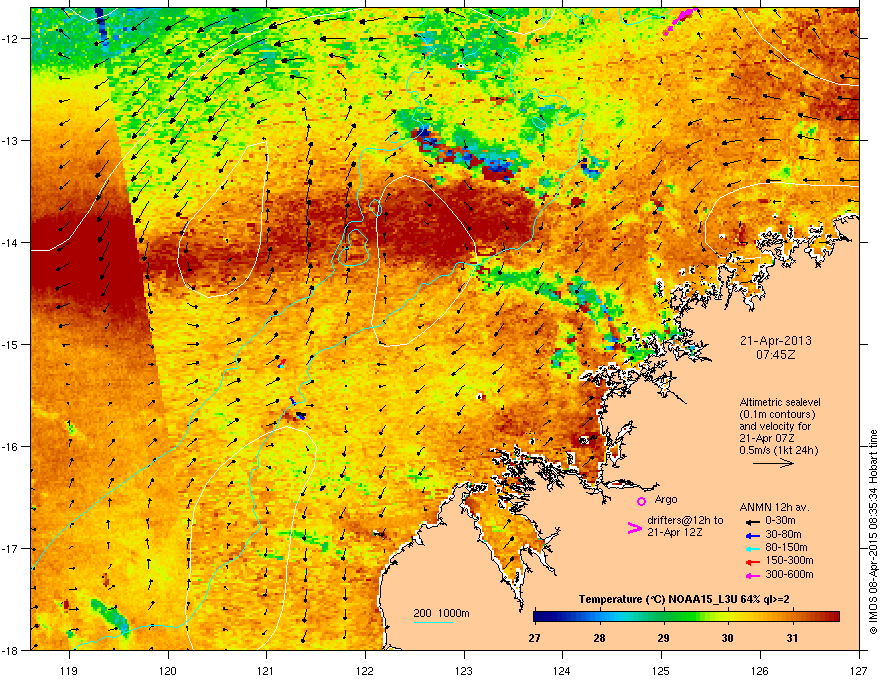
Task: Click the dark red end of temperature colorbar
Action: pyautogui.click(x=832, y=617)
